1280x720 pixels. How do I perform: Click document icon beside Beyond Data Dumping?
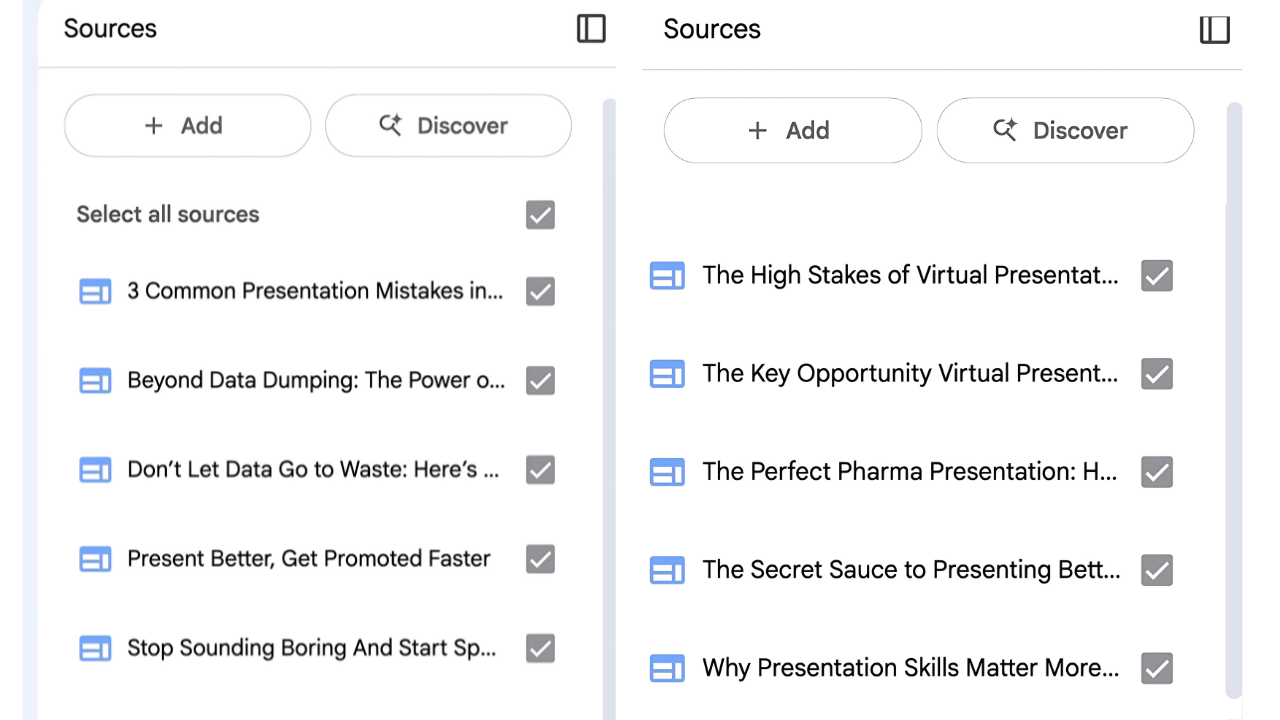95,381
